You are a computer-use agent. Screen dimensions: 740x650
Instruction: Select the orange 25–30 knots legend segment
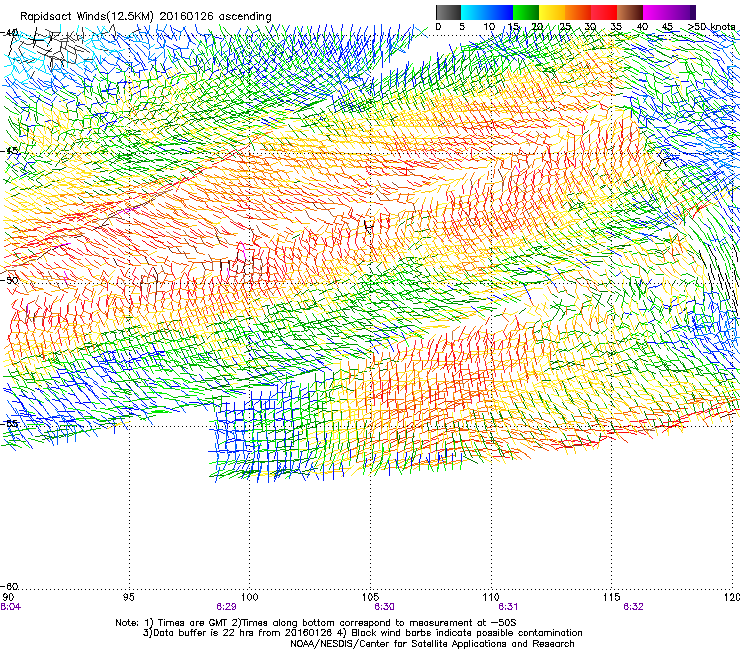(578, 12)
